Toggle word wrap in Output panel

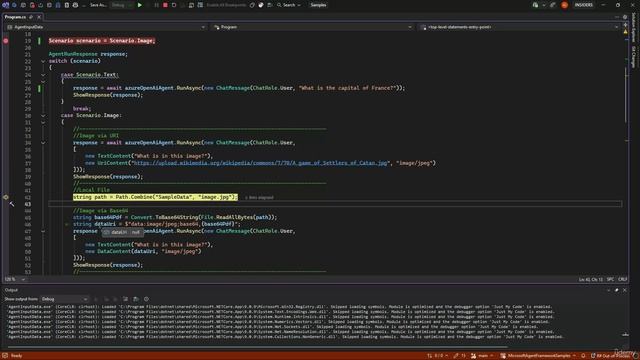(x=136, y=299)
